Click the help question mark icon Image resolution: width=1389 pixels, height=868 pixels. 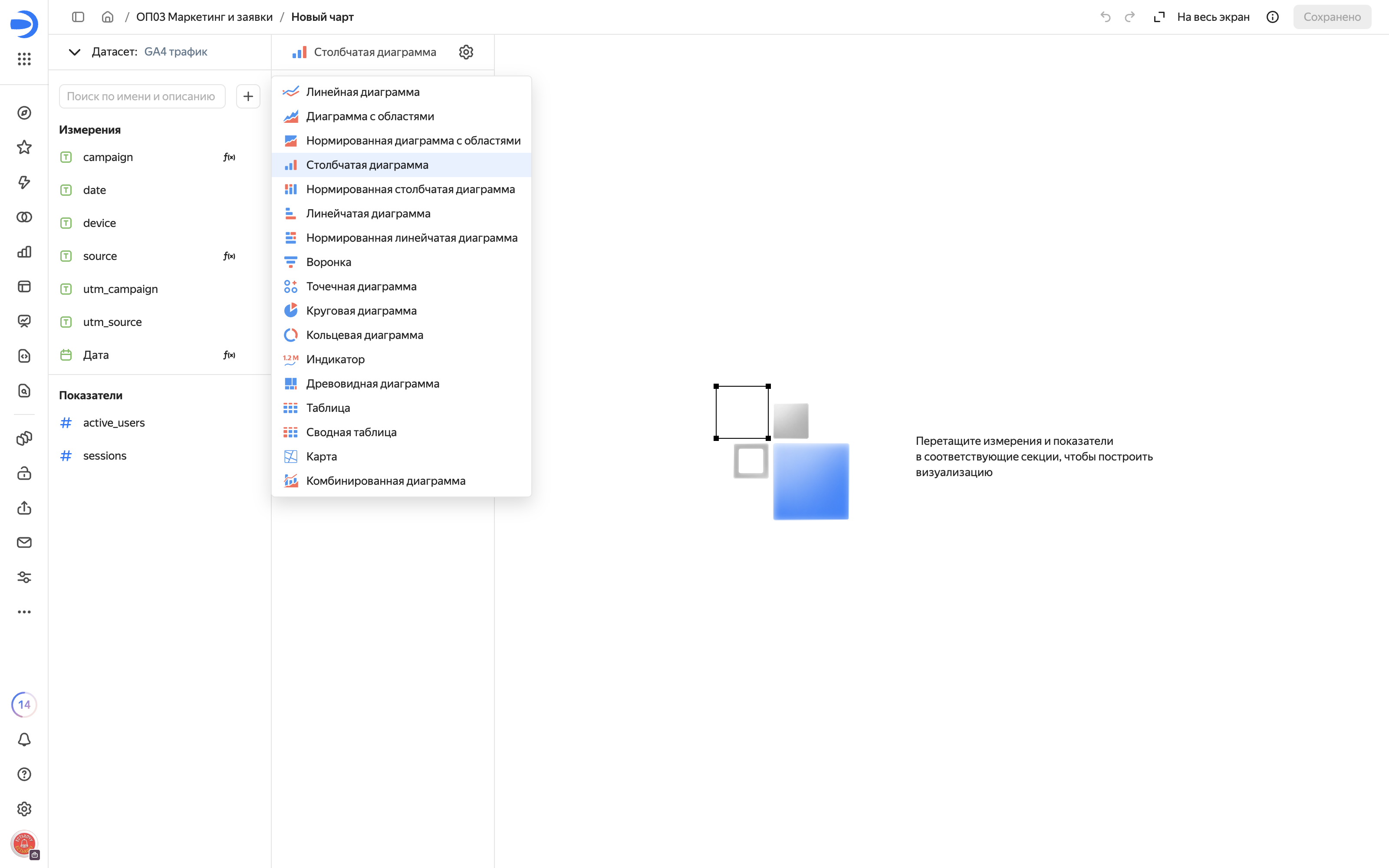[x=24, y=774]
